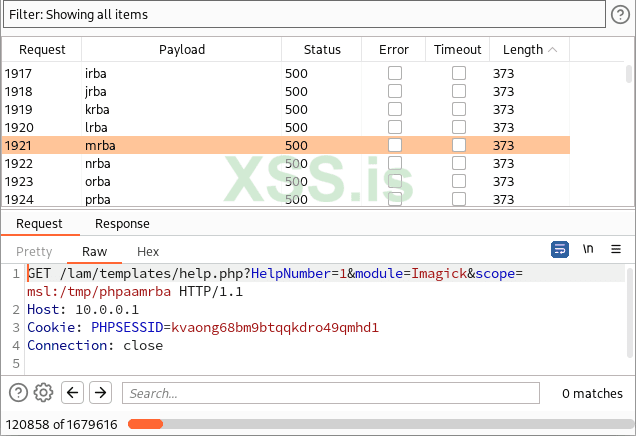The width and height of the screenshot is (636, 436).
Task: Select the orba payload row
Action: coord(286,181)
